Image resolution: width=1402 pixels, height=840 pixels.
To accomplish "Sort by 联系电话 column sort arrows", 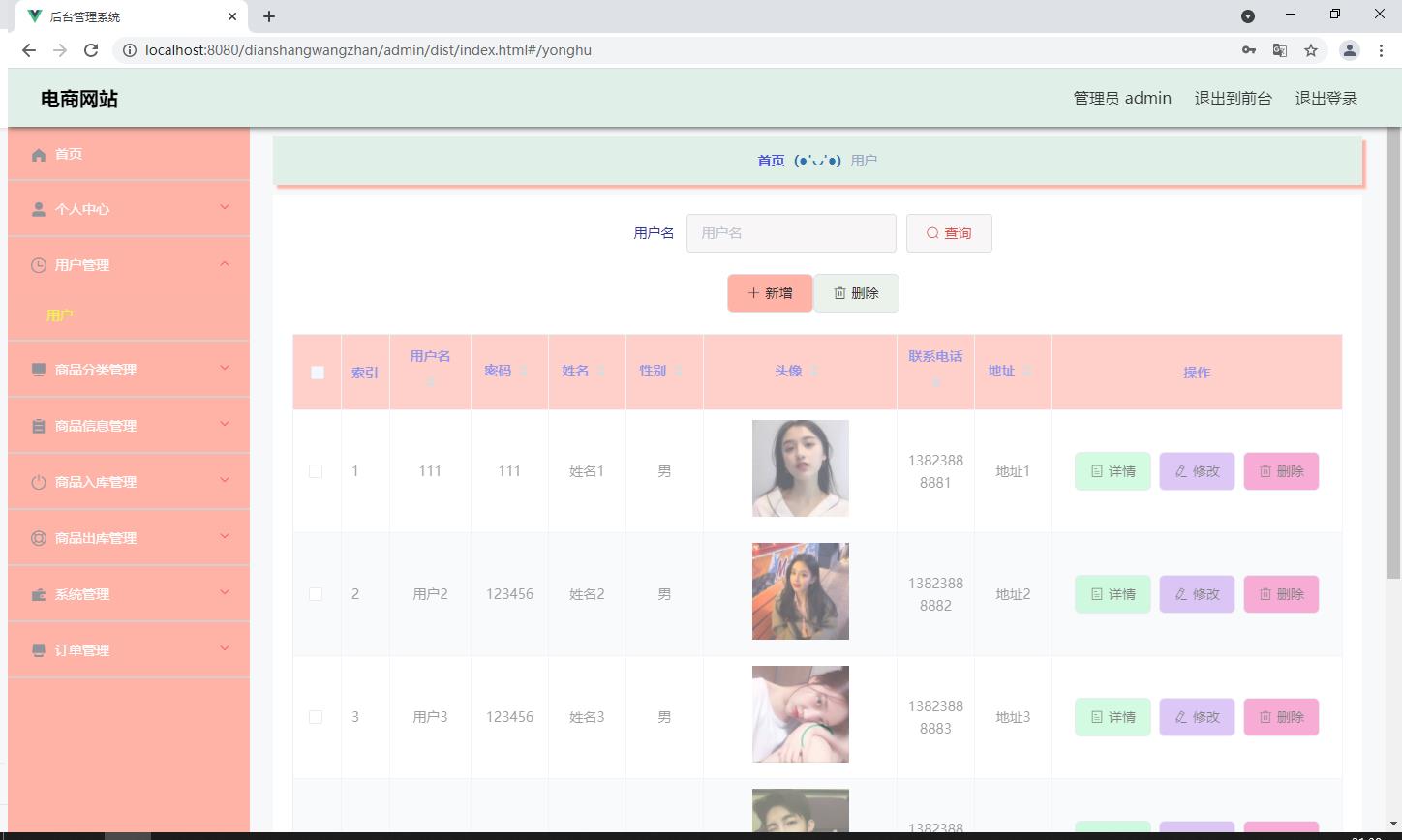I will click(935, 381).
